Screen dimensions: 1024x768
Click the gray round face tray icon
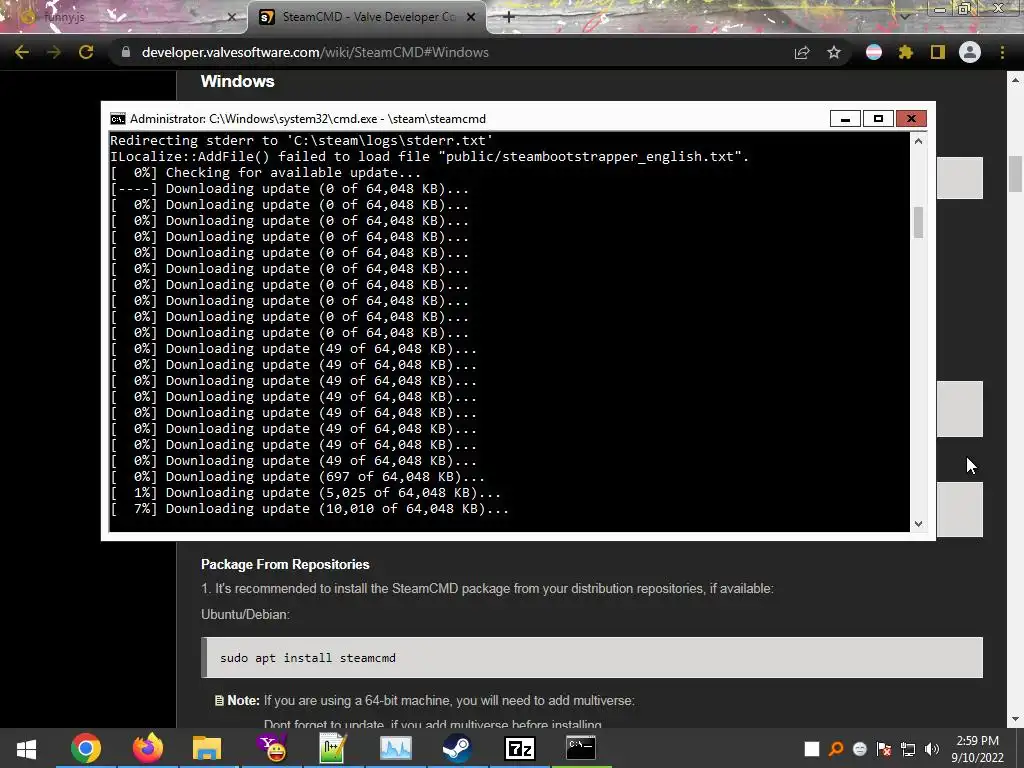(859, 749)
